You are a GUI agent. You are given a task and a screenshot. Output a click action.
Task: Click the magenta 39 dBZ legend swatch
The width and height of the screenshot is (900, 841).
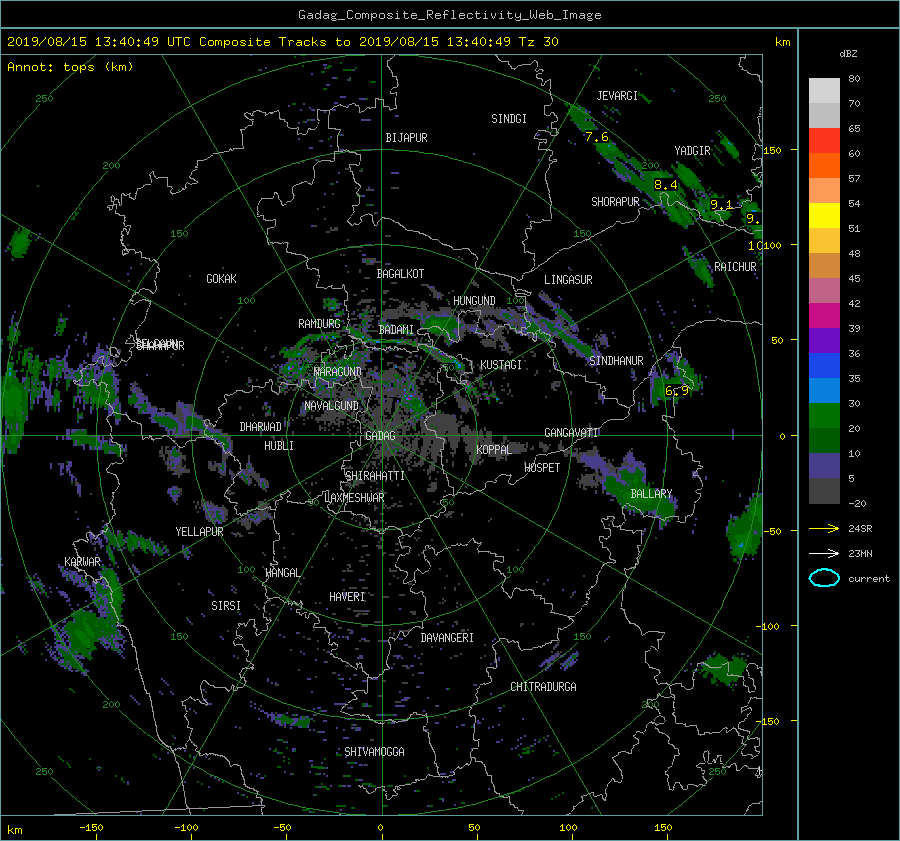(x=824, y=316)
